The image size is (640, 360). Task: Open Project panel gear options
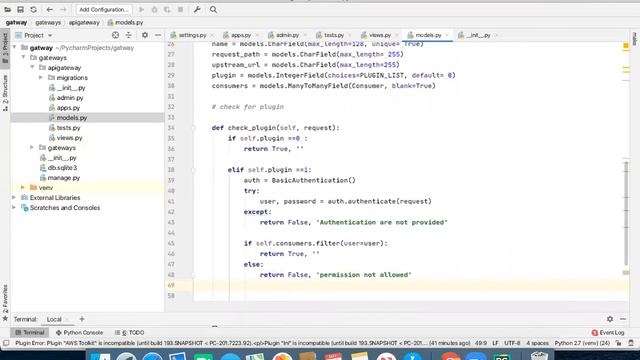pos(145,36)
